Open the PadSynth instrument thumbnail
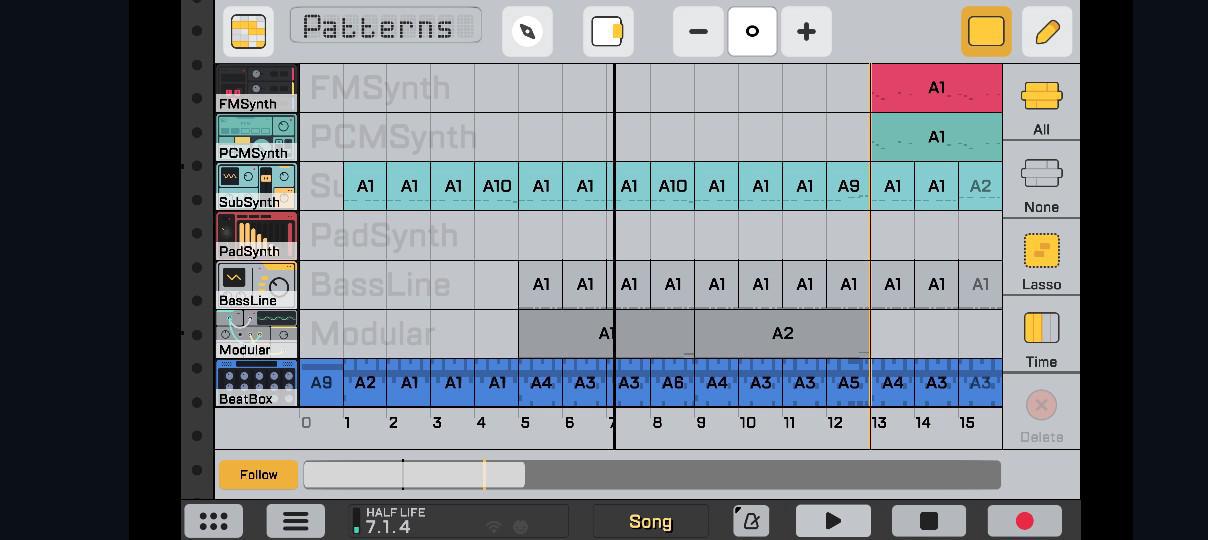 pos(257,235)
